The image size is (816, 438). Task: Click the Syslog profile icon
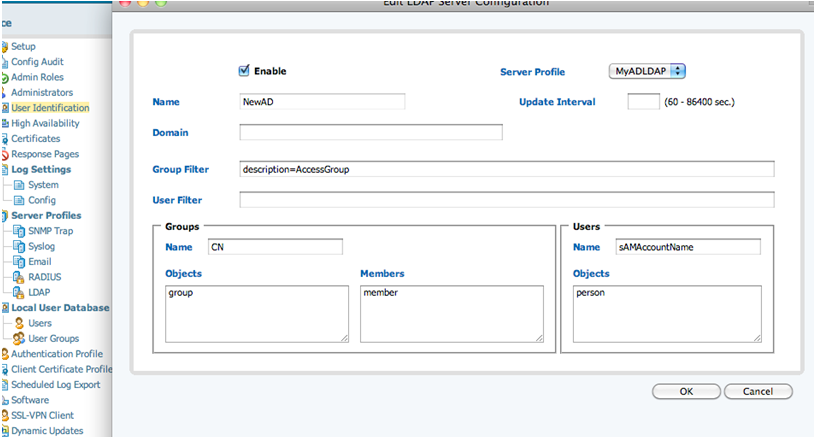point(19,246)
